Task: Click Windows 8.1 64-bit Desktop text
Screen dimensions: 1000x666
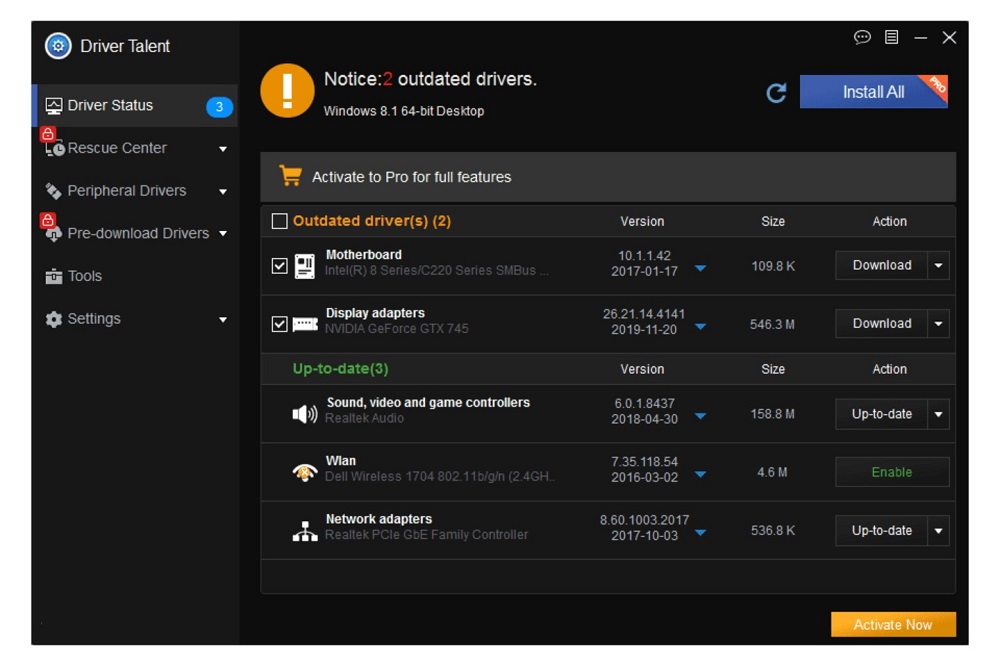Action: click(404, 111)
